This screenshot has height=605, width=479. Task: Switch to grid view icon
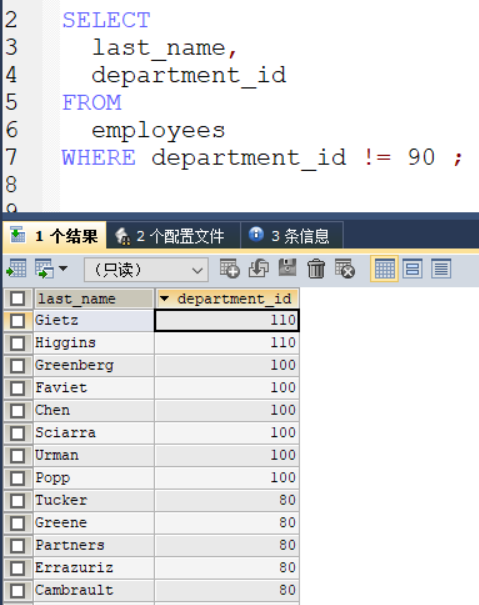(384, 269)
